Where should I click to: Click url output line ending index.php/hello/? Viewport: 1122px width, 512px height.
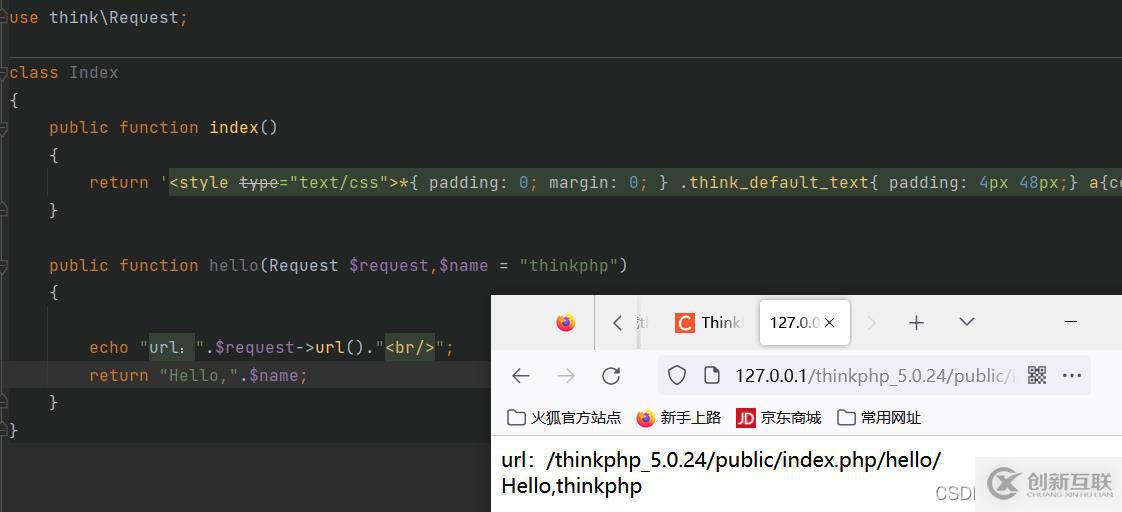721,461
